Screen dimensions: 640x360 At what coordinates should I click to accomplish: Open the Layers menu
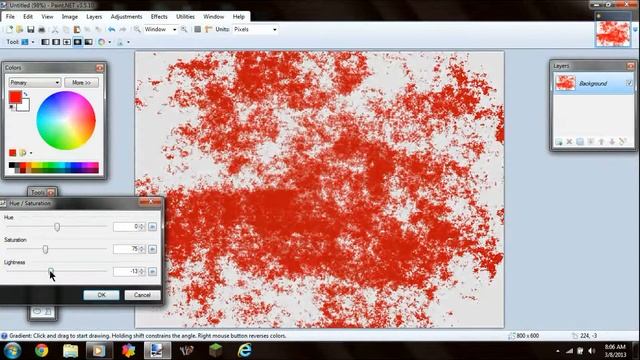point(94,17)
